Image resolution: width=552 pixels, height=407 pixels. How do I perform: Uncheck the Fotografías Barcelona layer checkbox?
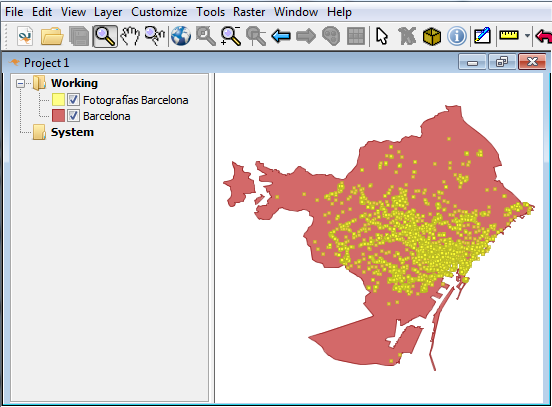(73, 100)
